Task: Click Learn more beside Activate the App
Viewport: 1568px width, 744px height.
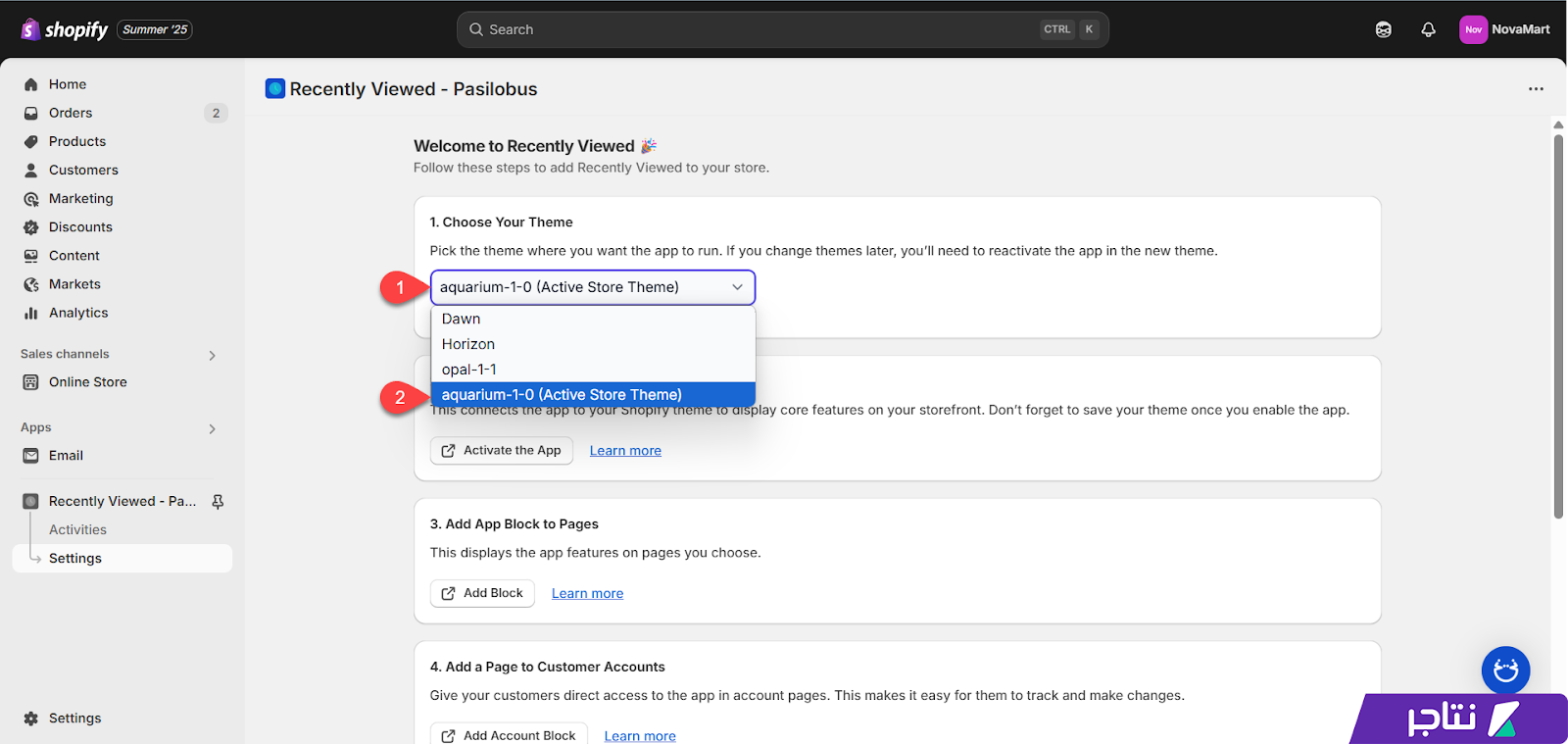Action: click(625, 451)
